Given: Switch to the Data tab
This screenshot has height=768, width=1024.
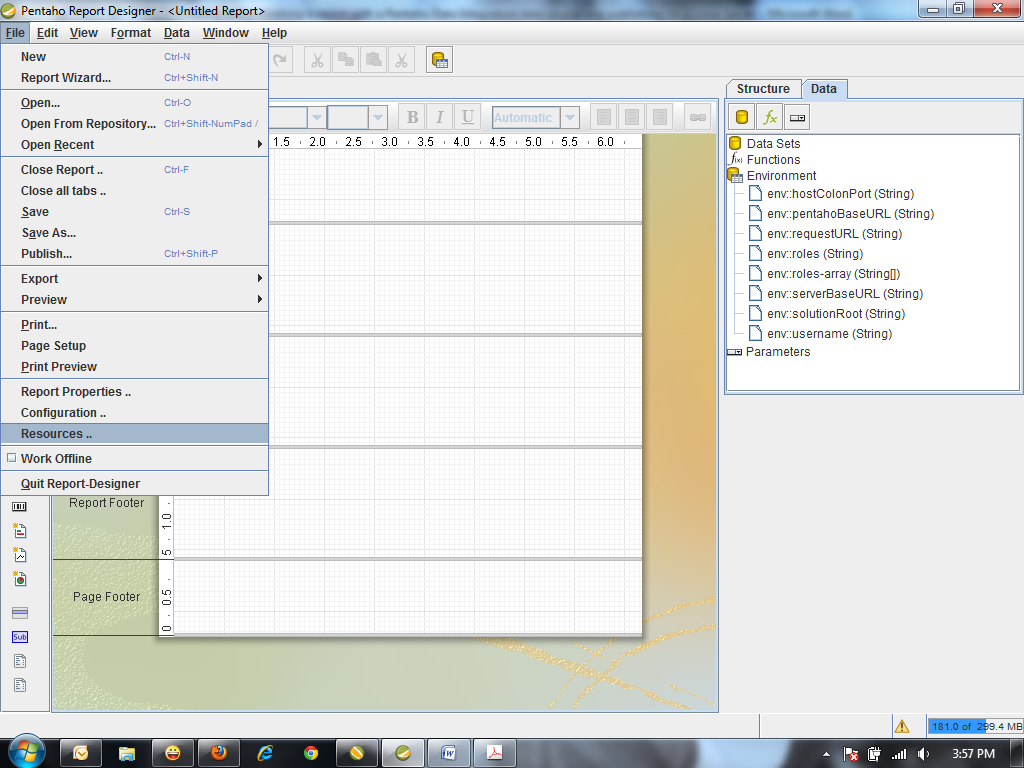Looking at the screenshot, I should coord(824,89).
